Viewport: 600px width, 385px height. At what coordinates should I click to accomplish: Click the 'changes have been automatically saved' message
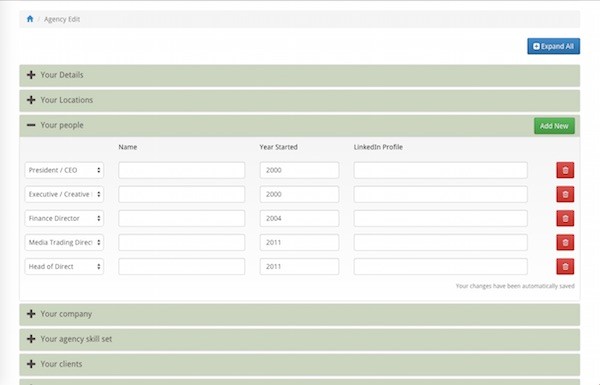(515, 286)
